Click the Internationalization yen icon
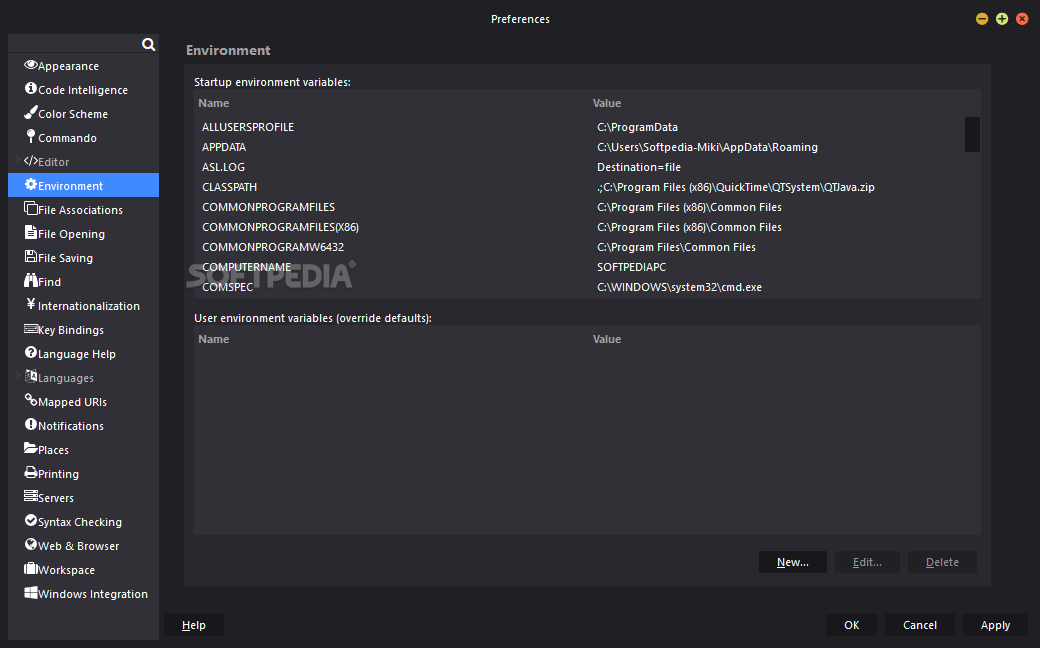 pyautogui.click(x=31, y=304)
